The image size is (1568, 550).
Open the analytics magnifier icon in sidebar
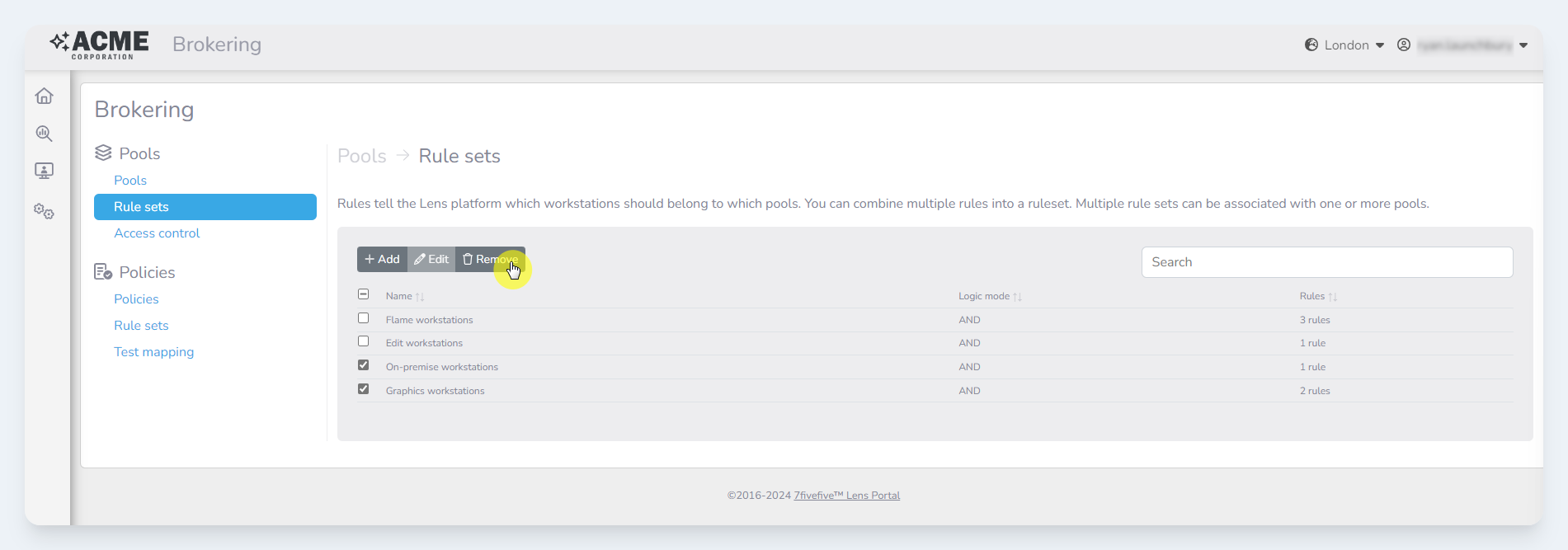(x=45, y=134)
